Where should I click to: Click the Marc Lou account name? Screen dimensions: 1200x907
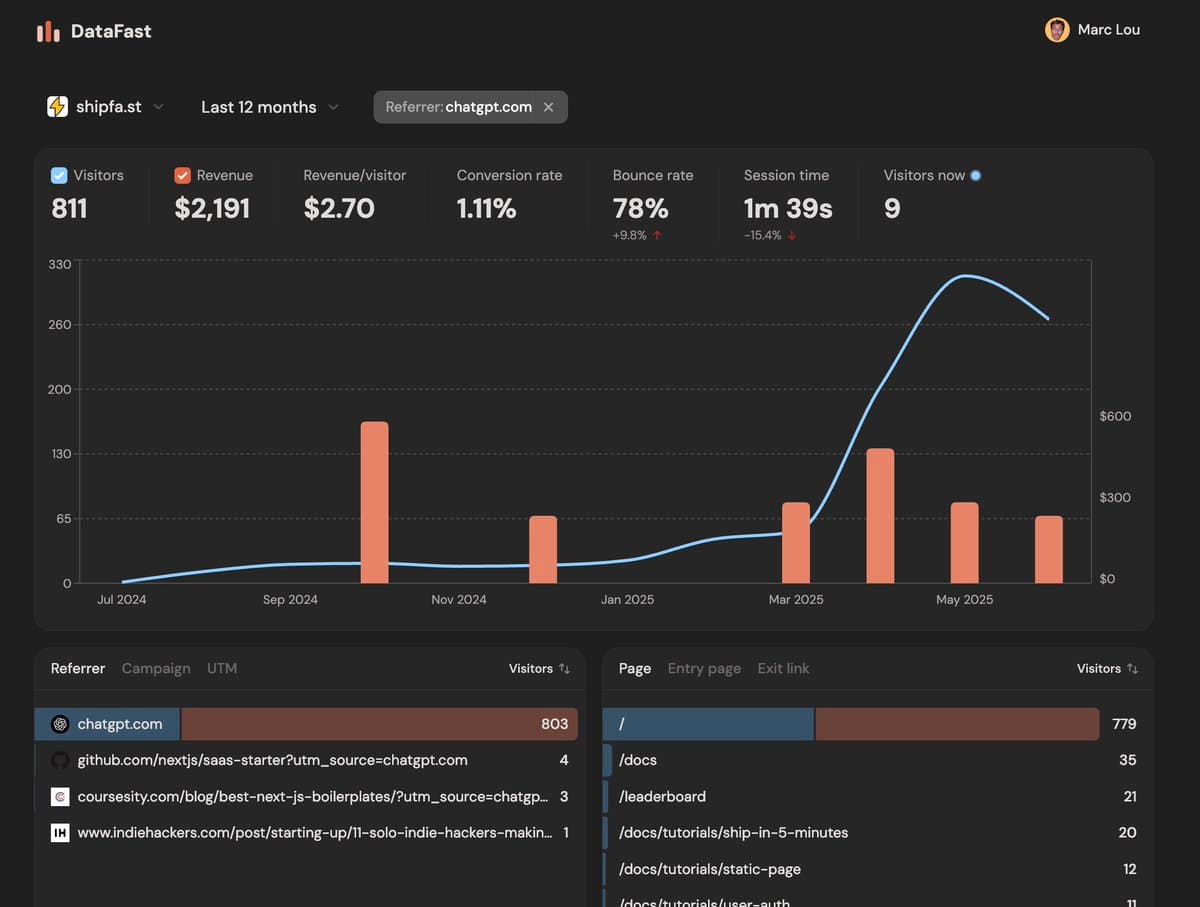[1109, 30]
